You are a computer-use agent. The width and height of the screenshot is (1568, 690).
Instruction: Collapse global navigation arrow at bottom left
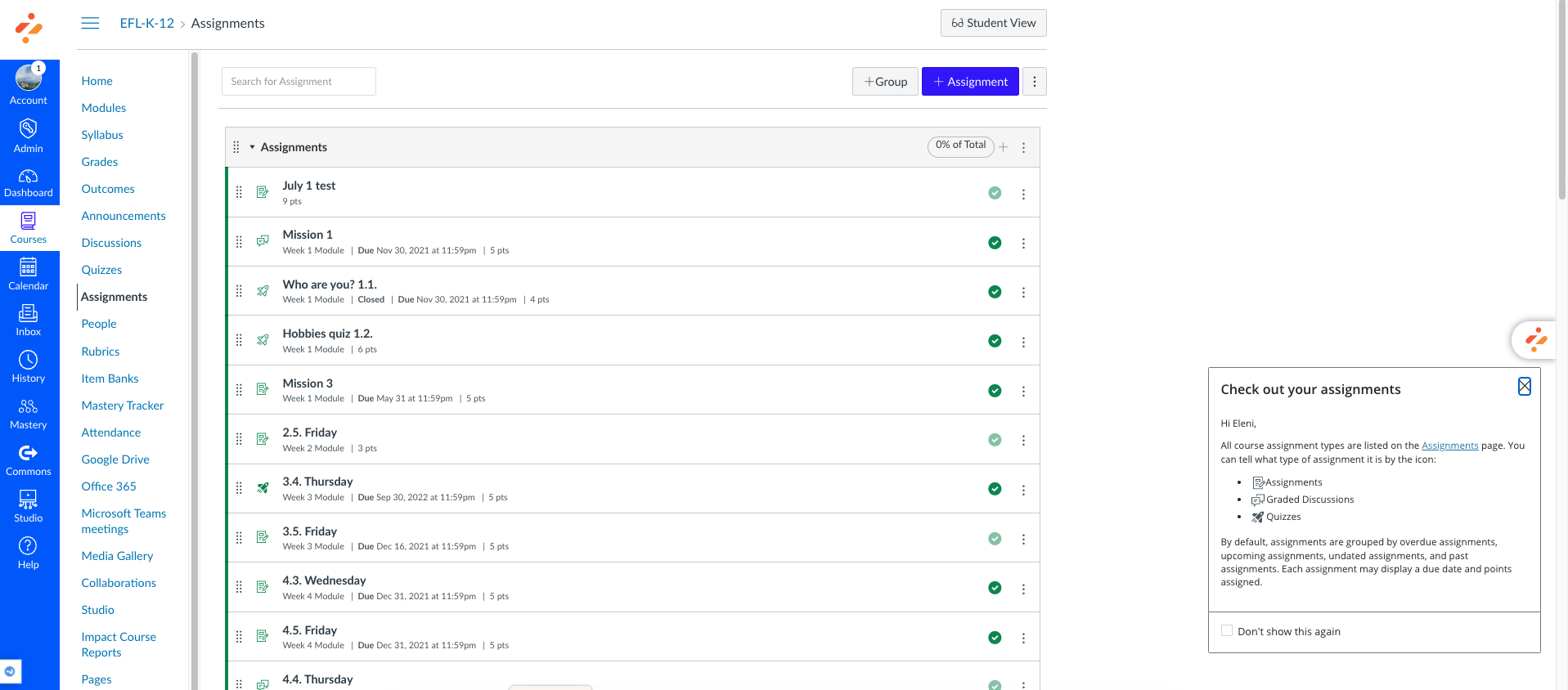(10, 671)
